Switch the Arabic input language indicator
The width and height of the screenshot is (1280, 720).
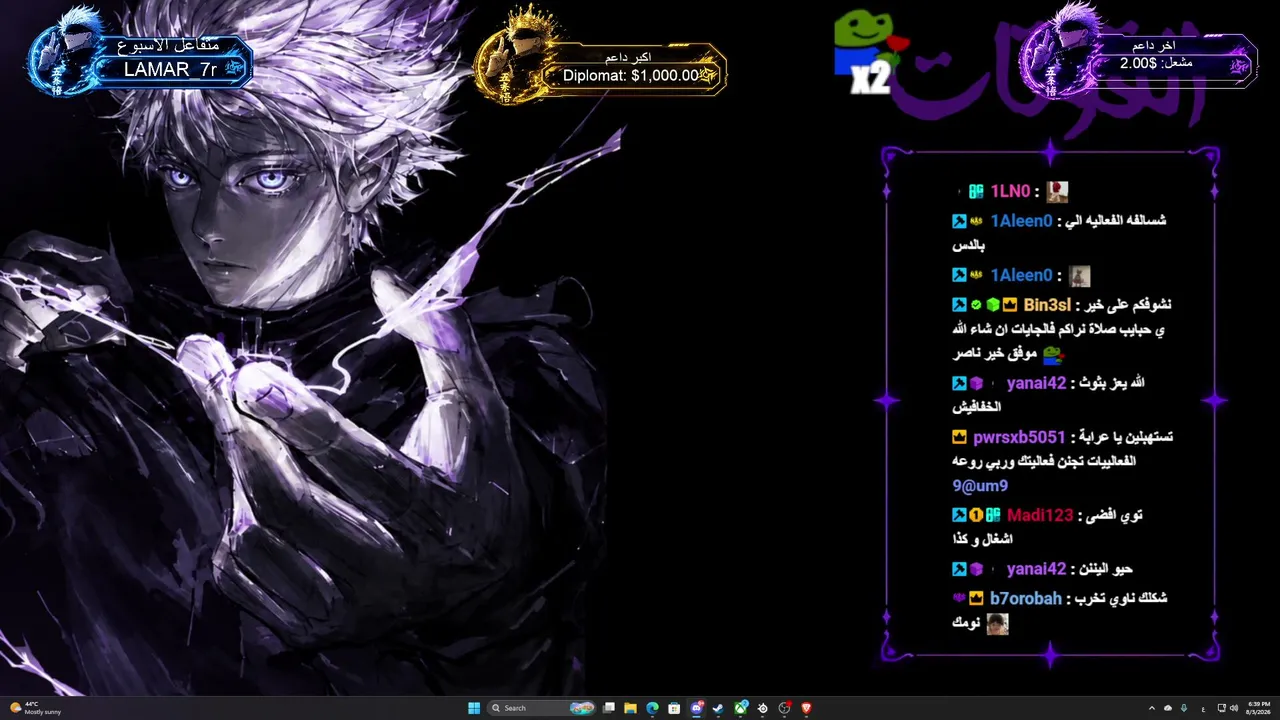pyautogui.click(x=1202, y=708)
